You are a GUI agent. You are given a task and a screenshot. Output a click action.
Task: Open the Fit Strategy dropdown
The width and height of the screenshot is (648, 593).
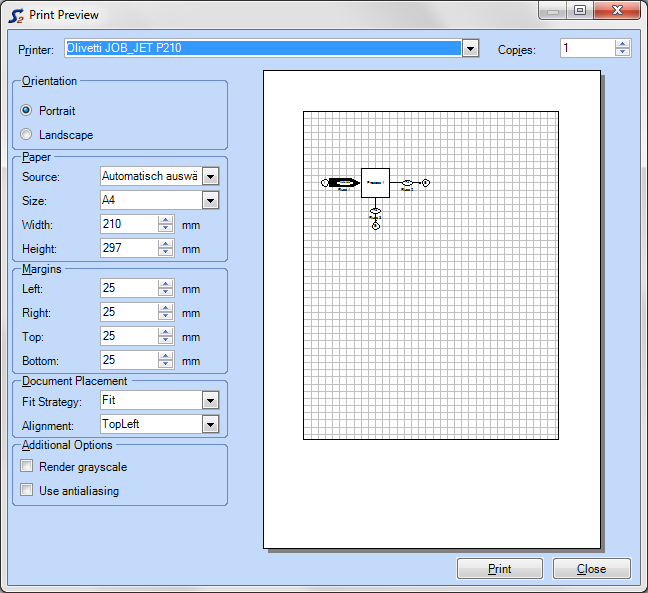point(210,400)
